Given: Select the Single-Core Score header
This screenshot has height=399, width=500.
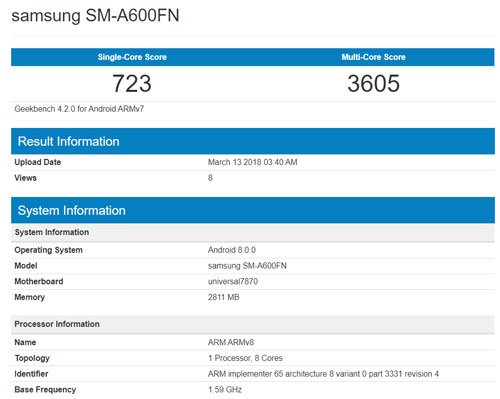Looking at the screenshot, I should (132, 57).
